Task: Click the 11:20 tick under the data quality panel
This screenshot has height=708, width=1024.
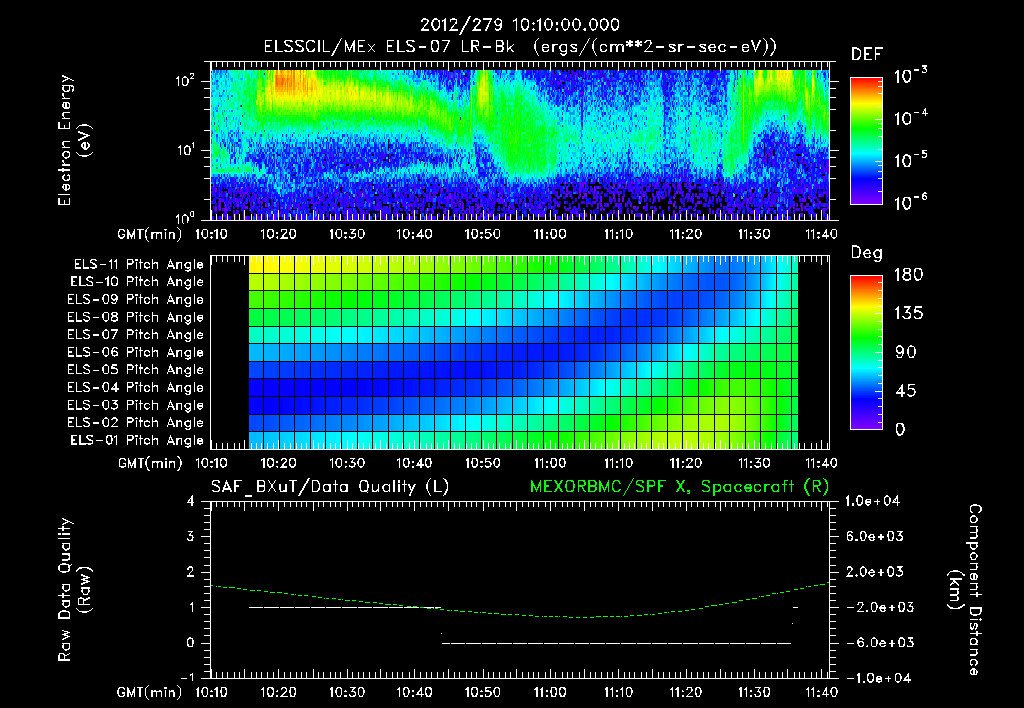Action: [686, 692]
